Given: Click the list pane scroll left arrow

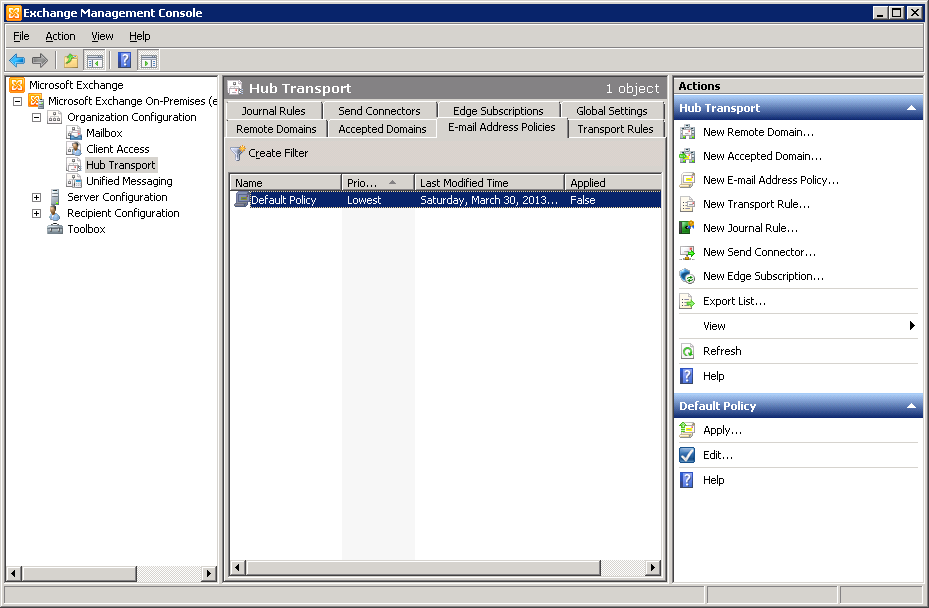Looking at the screenshot, I should tap(237, 568).
